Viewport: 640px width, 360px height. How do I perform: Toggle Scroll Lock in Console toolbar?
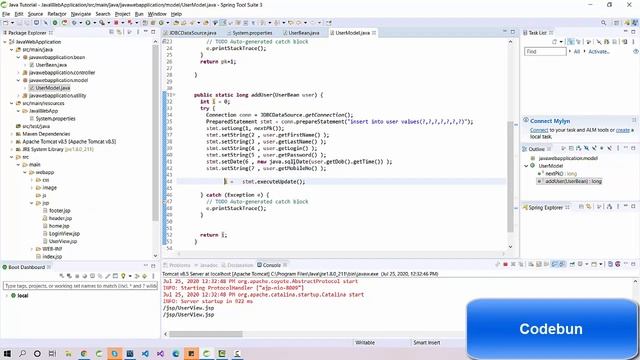click(x=539, y=264)
